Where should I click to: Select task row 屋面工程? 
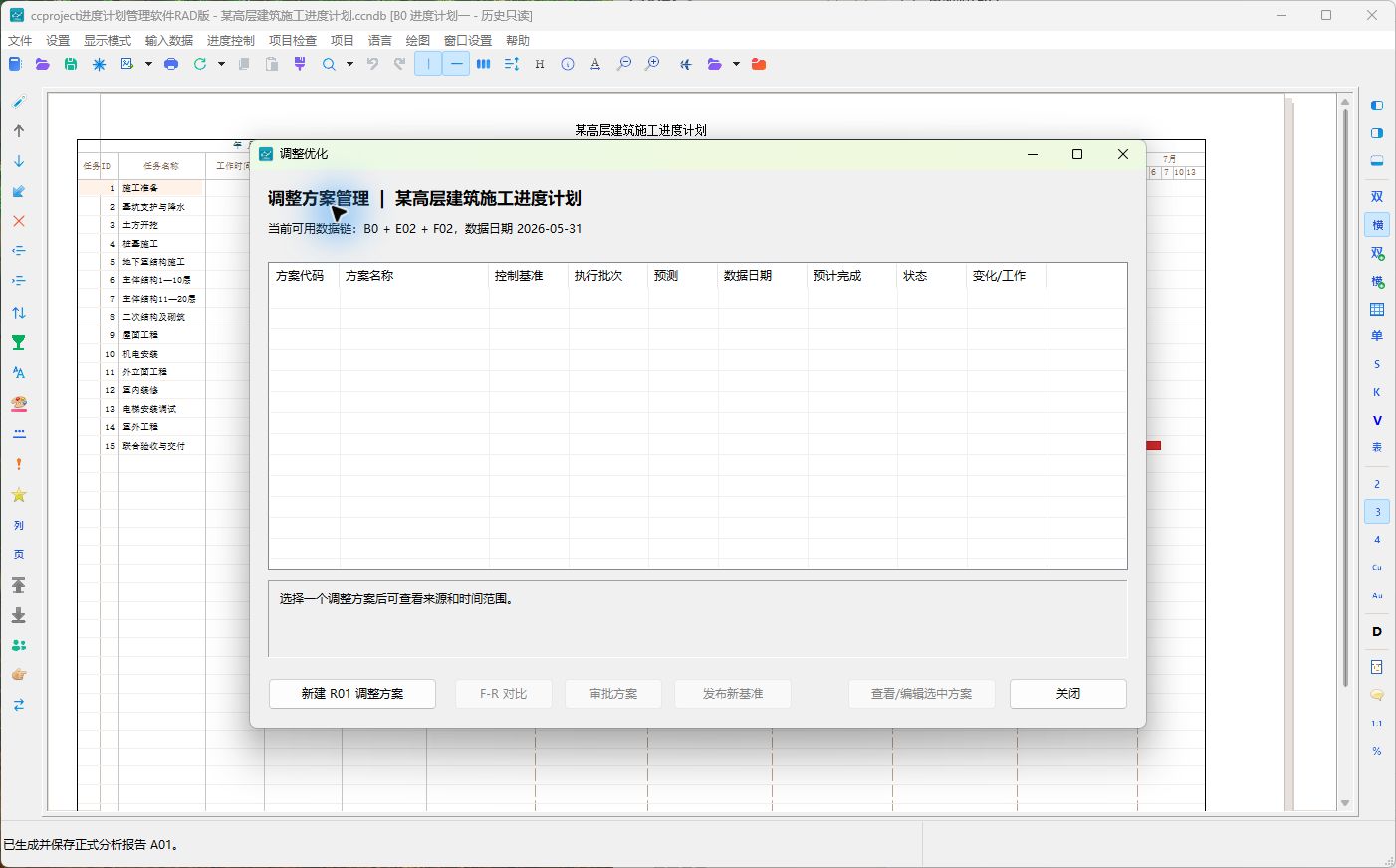[140, 335]
